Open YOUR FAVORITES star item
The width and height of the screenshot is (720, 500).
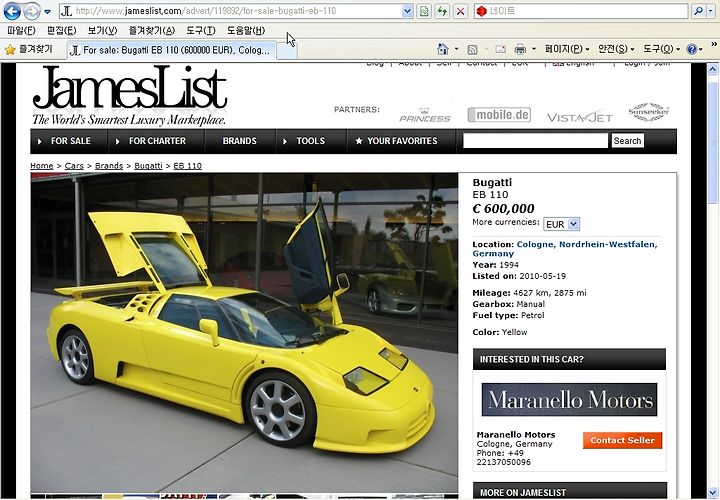[x=401, y=141]
